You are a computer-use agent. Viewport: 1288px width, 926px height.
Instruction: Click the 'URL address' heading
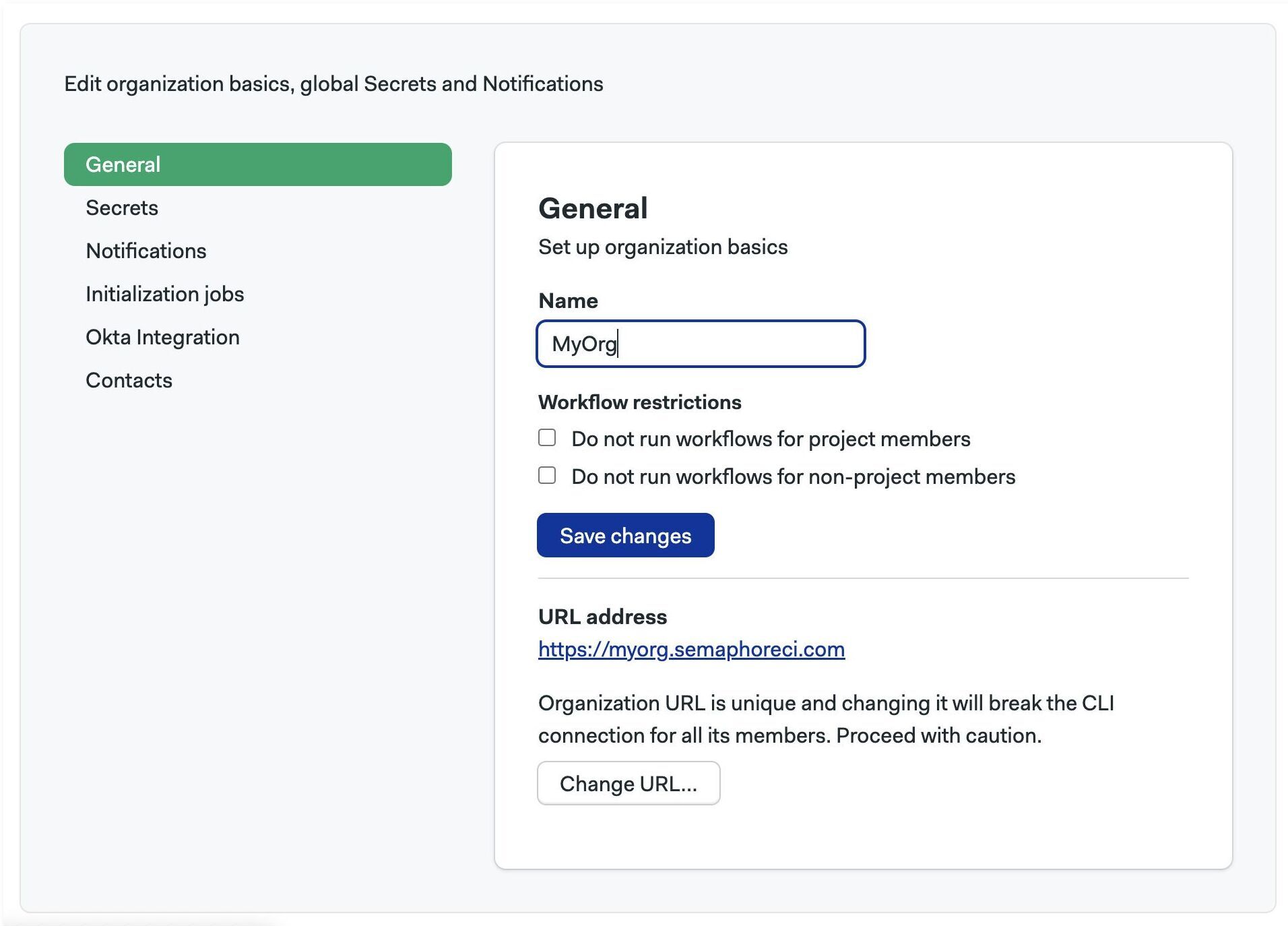(x=602, y=617)
